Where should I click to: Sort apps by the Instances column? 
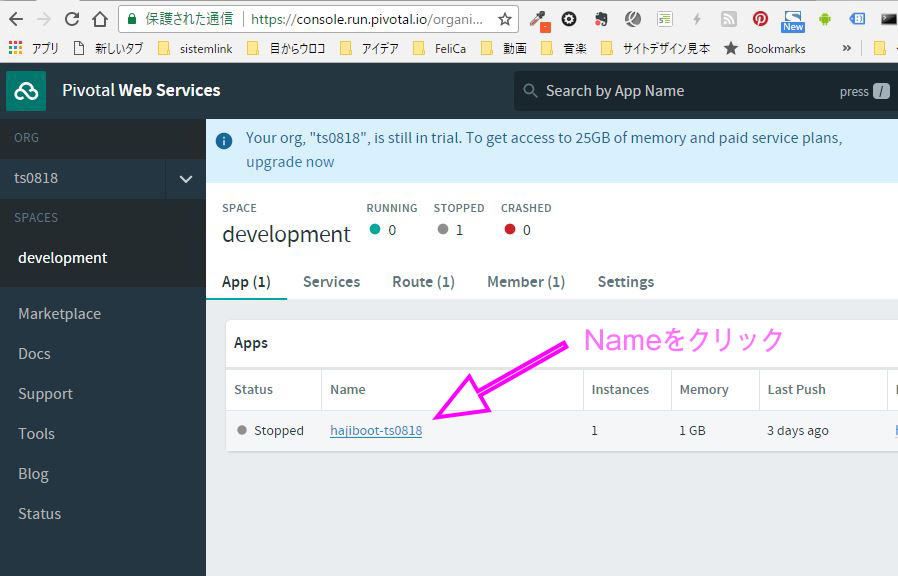click(x=620, y=390)
